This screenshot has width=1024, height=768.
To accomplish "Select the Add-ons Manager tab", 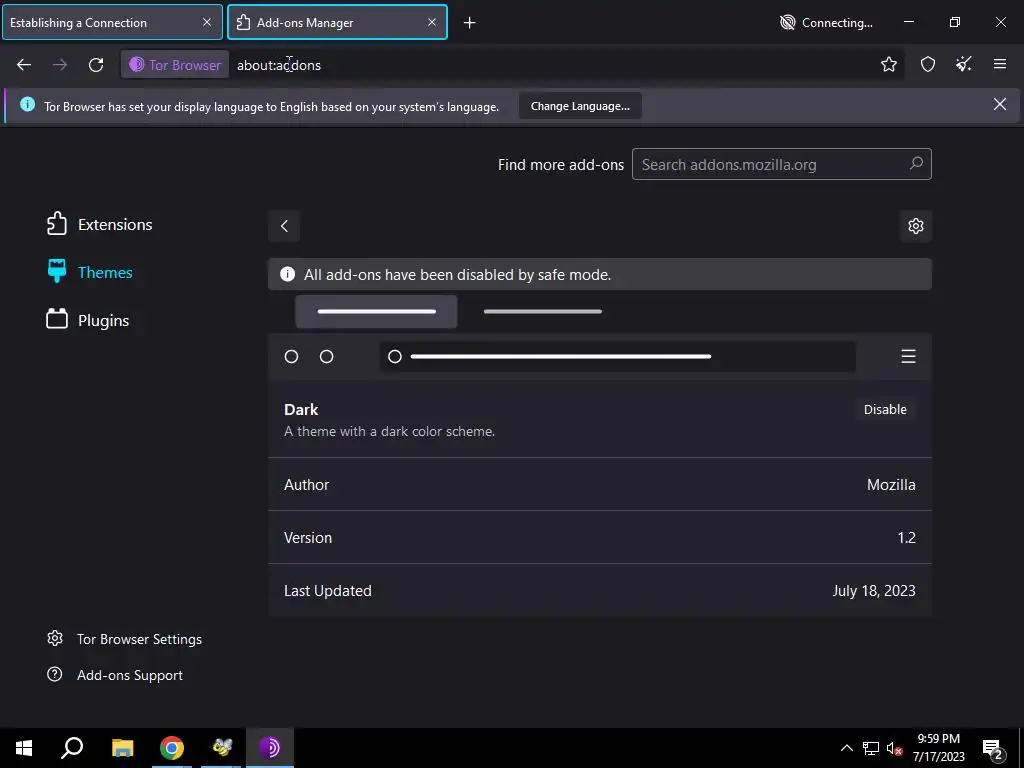I will click(x=337, y=22).
